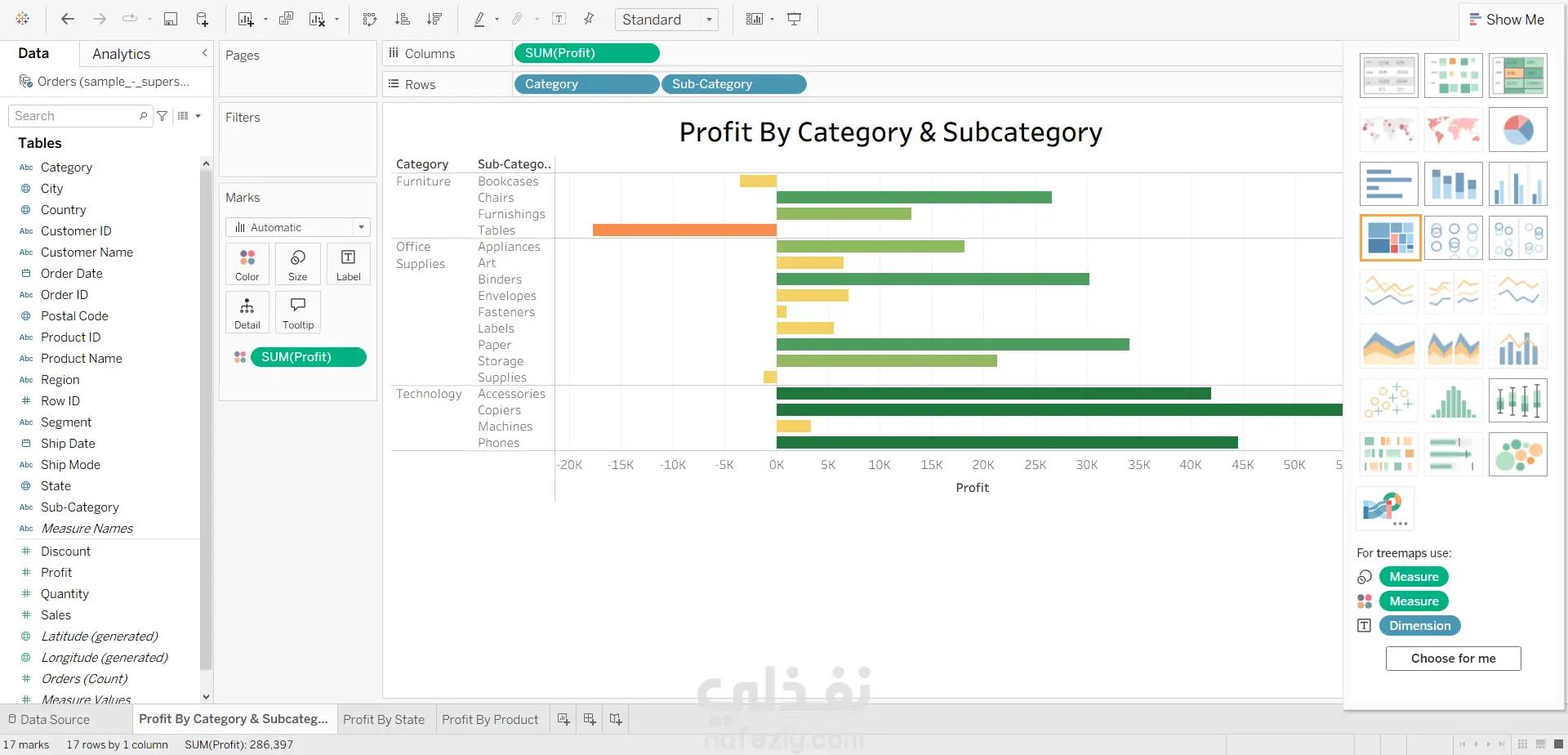The image size is (1568, 755).
Task: Collapse the Show Me panel
Action: coord(1507,20)
